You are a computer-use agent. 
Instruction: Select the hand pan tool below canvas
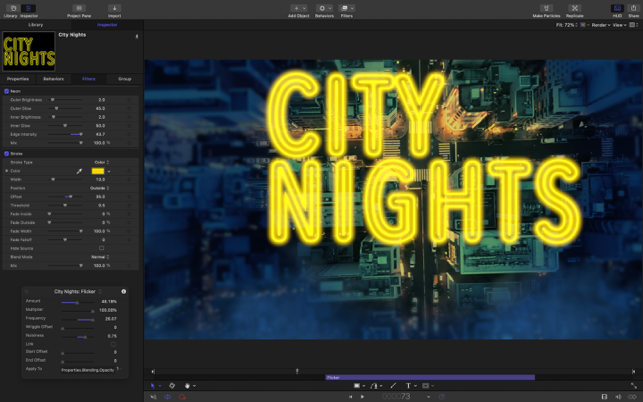188,386
